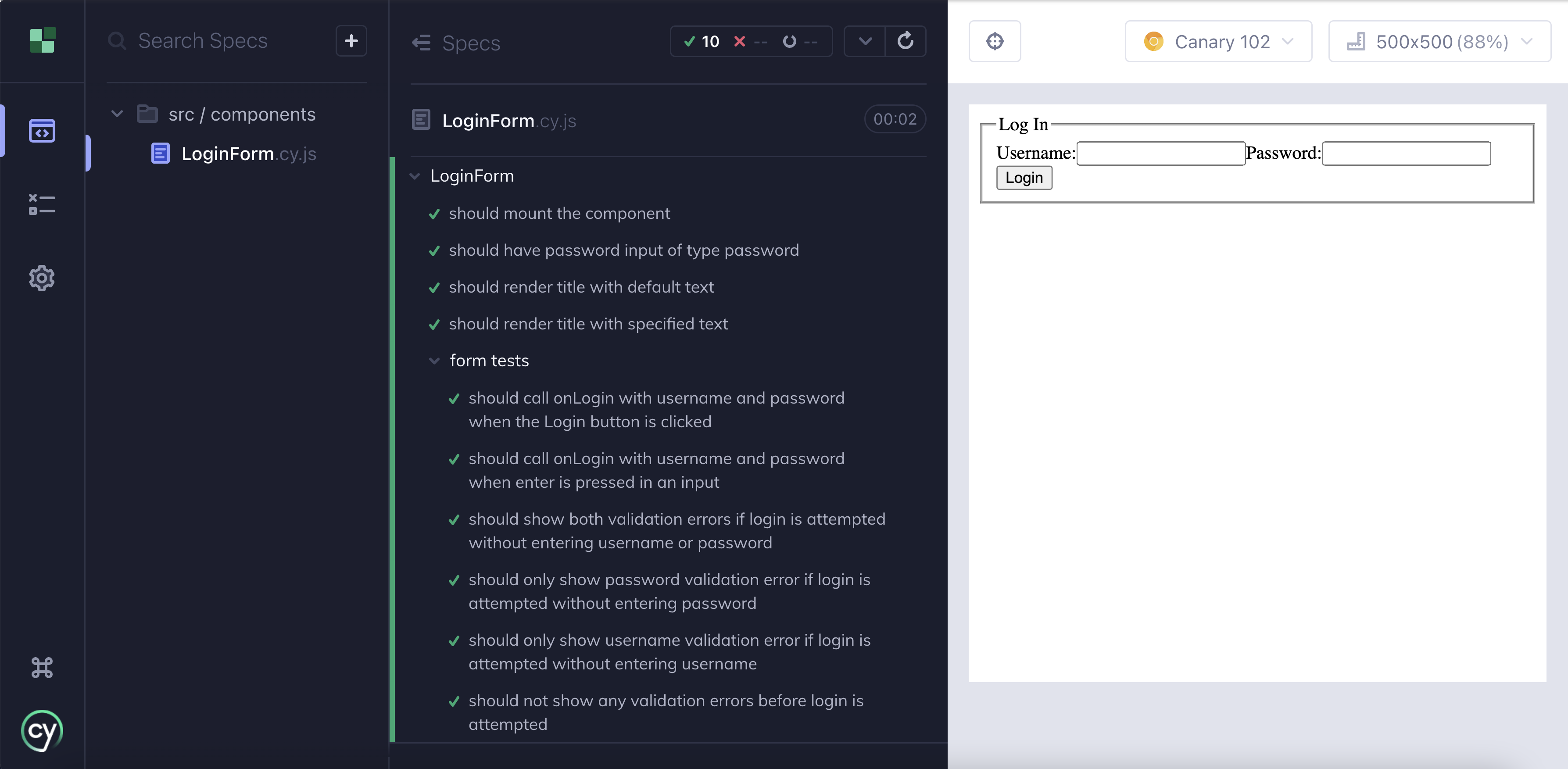The width and height of the screenshot is (1568, 769).
Task: Select LoginForm.cy.js spec file
Action: 248,153
